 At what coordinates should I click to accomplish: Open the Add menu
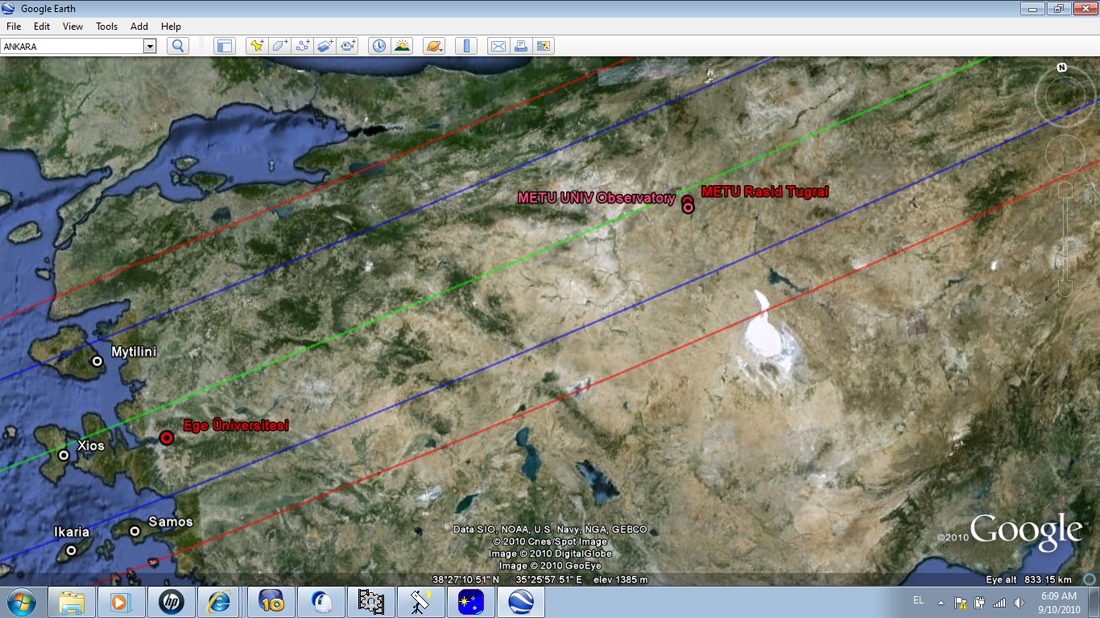[139, 26]
